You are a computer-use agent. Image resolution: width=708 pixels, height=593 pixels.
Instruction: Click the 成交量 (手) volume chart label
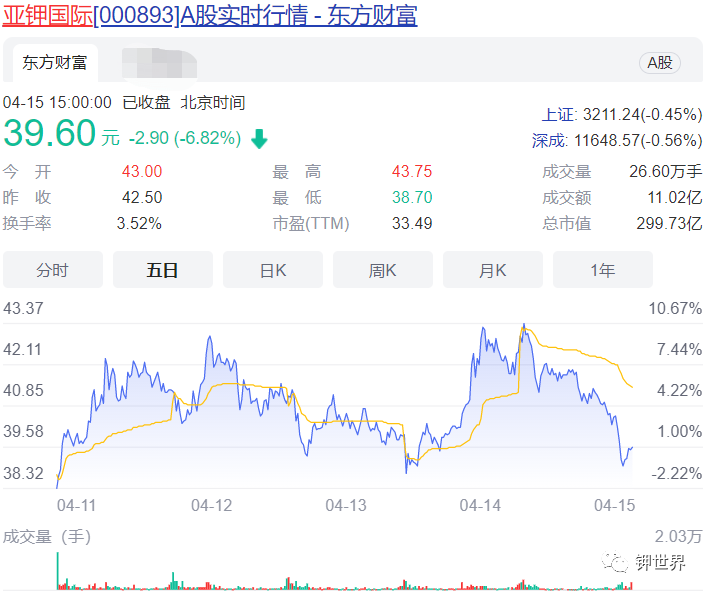47,537
